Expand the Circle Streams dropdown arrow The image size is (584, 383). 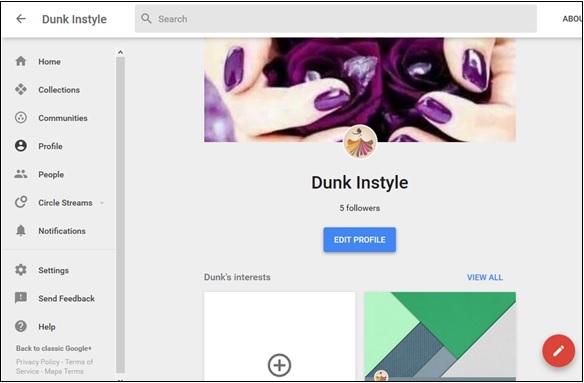[x=102, y=203]
